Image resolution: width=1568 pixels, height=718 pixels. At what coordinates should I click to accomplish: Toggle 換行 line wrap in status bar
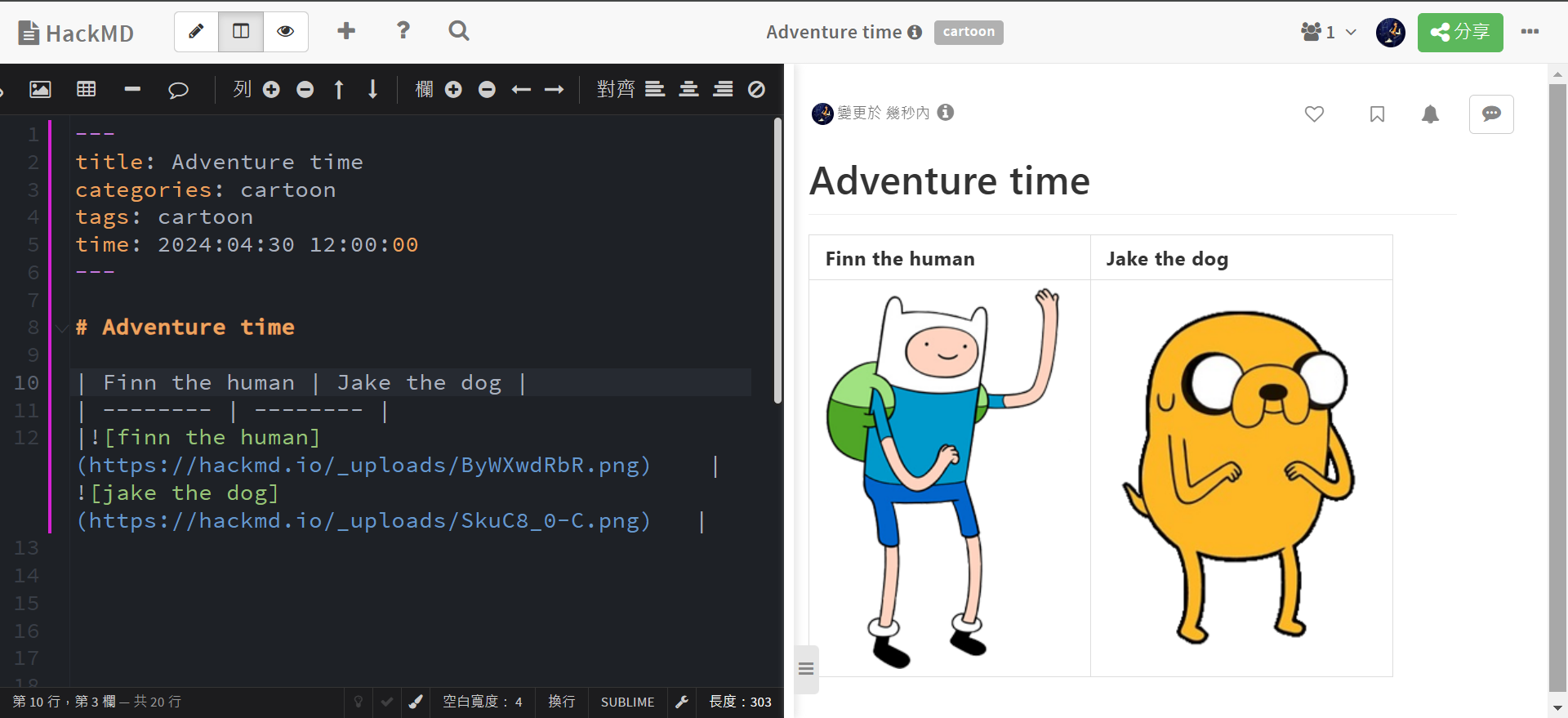[562, 702]
